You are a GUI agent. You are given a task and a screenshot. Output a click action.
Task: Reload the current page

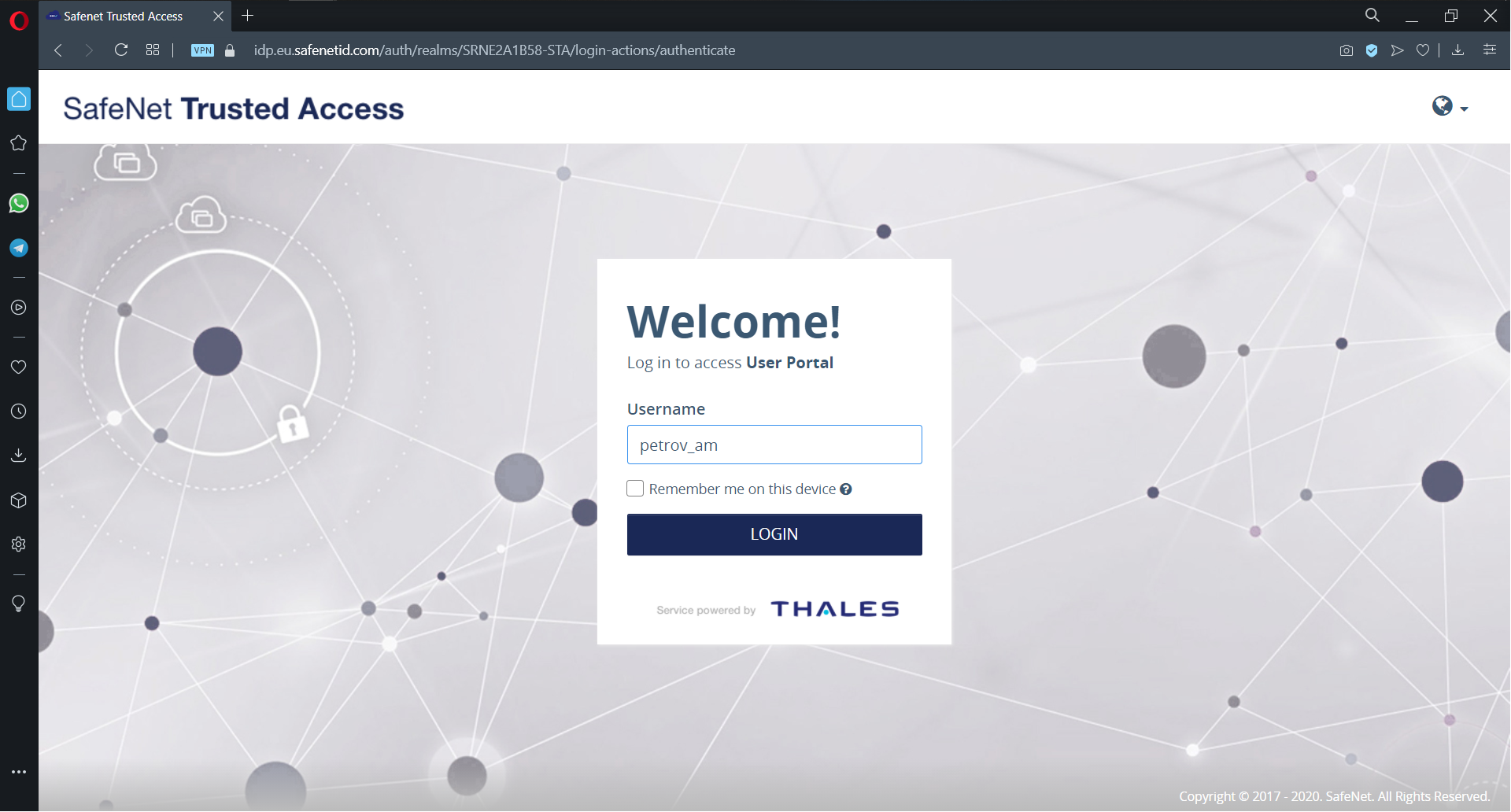coord(121,50)
